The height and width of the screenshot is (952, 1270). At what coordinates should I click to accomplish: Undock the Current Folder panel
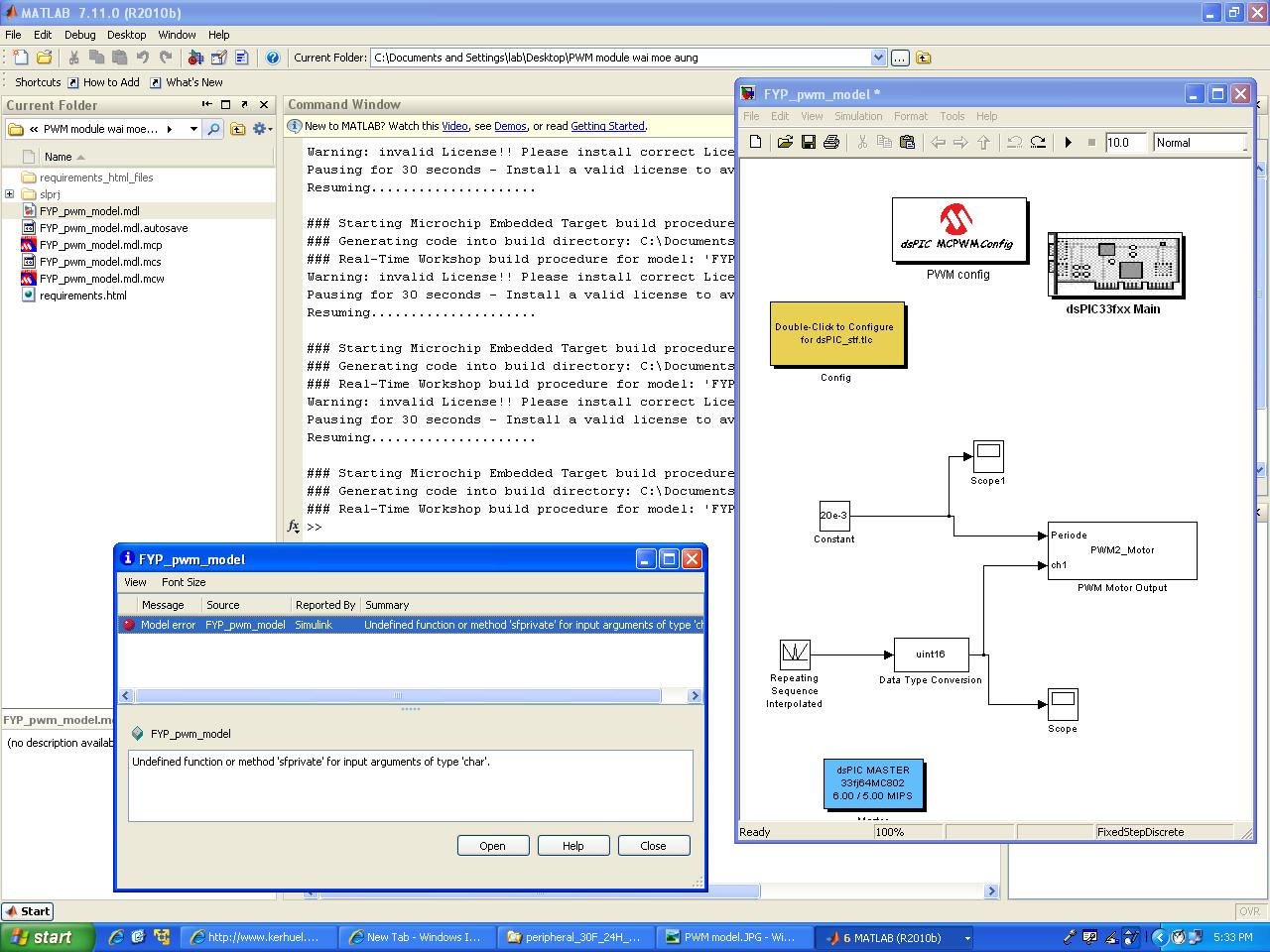(244, 104)
